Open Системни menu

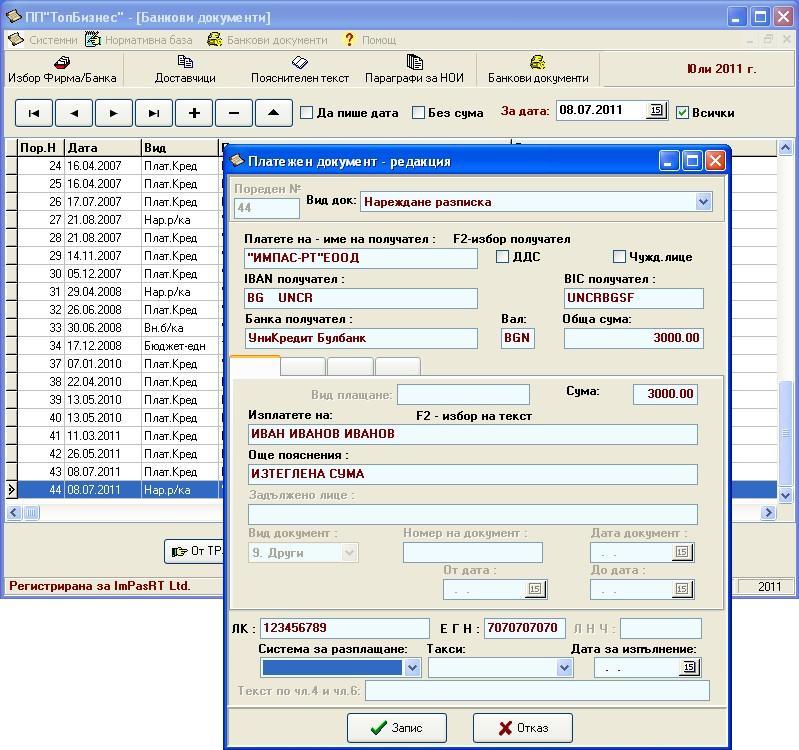(53, 40)
